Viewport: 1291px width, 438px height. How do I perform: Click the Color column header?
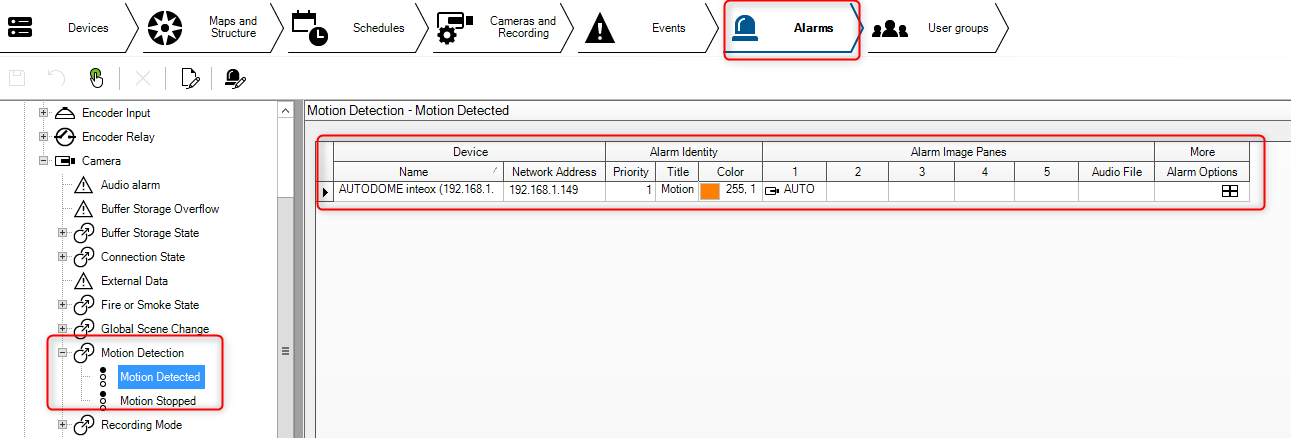point(730,172)
